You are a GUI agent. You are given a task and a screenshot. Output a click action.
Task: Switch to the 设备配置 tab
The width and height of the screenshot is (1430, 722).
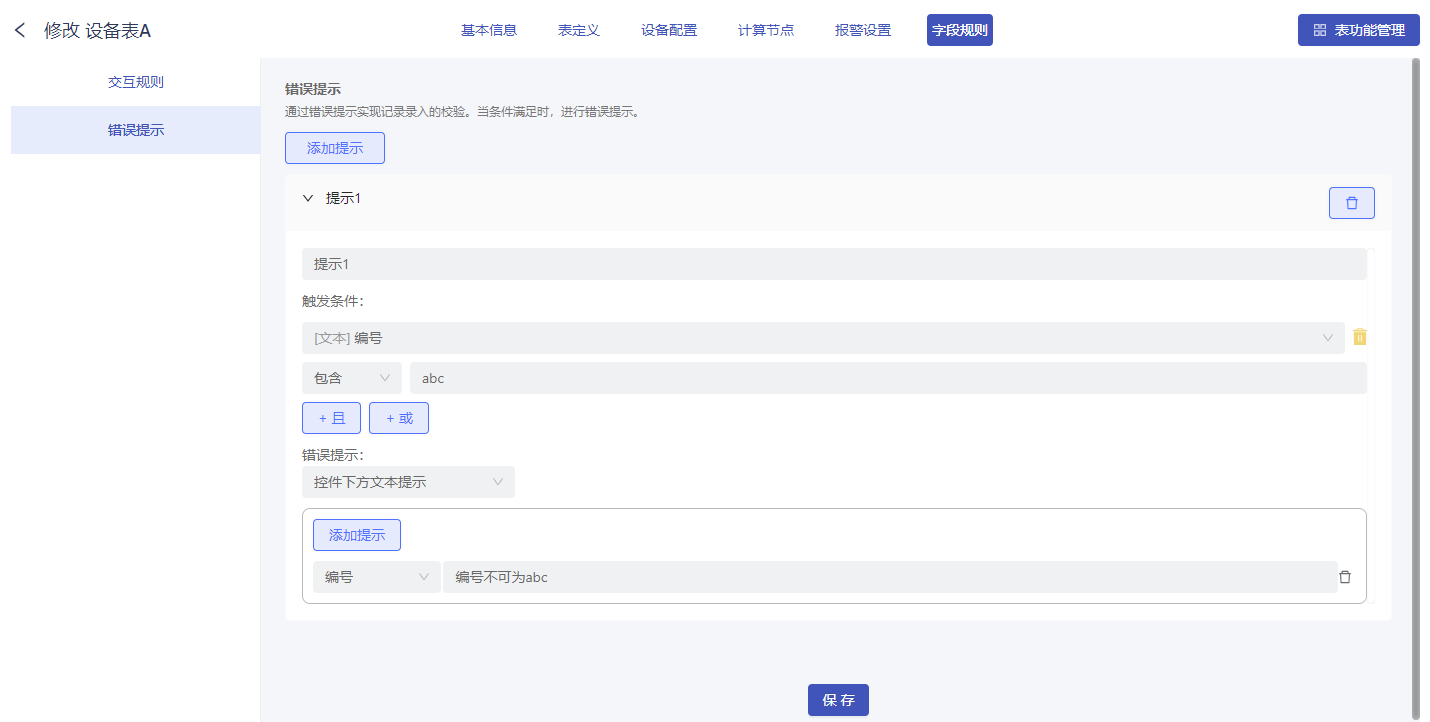(669, 30)
